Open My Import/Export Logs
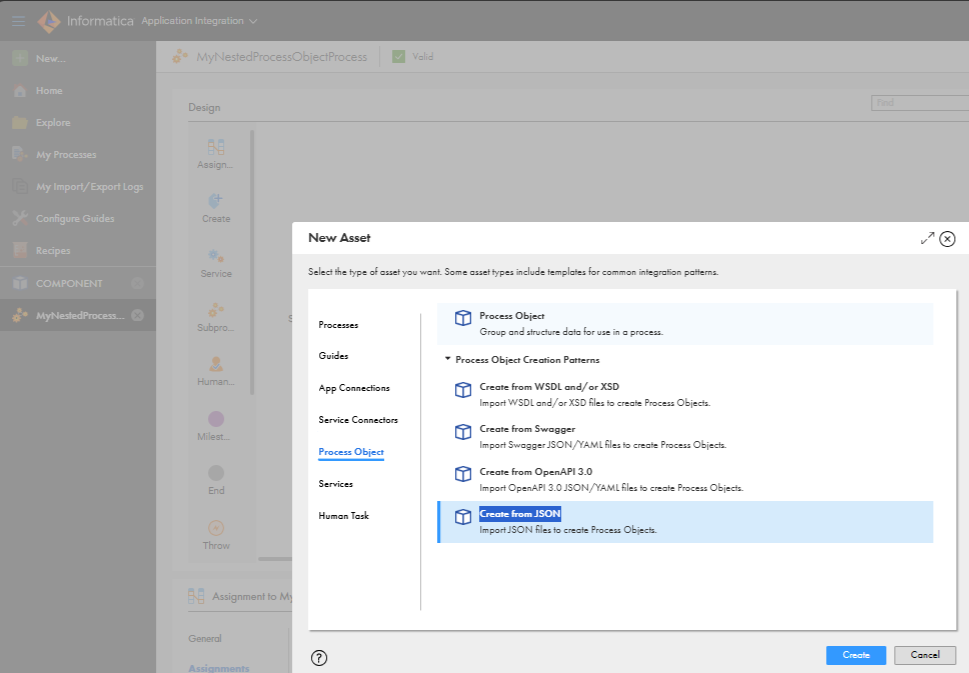The height and width of the screenshot is (673, 969). (90, 187)
